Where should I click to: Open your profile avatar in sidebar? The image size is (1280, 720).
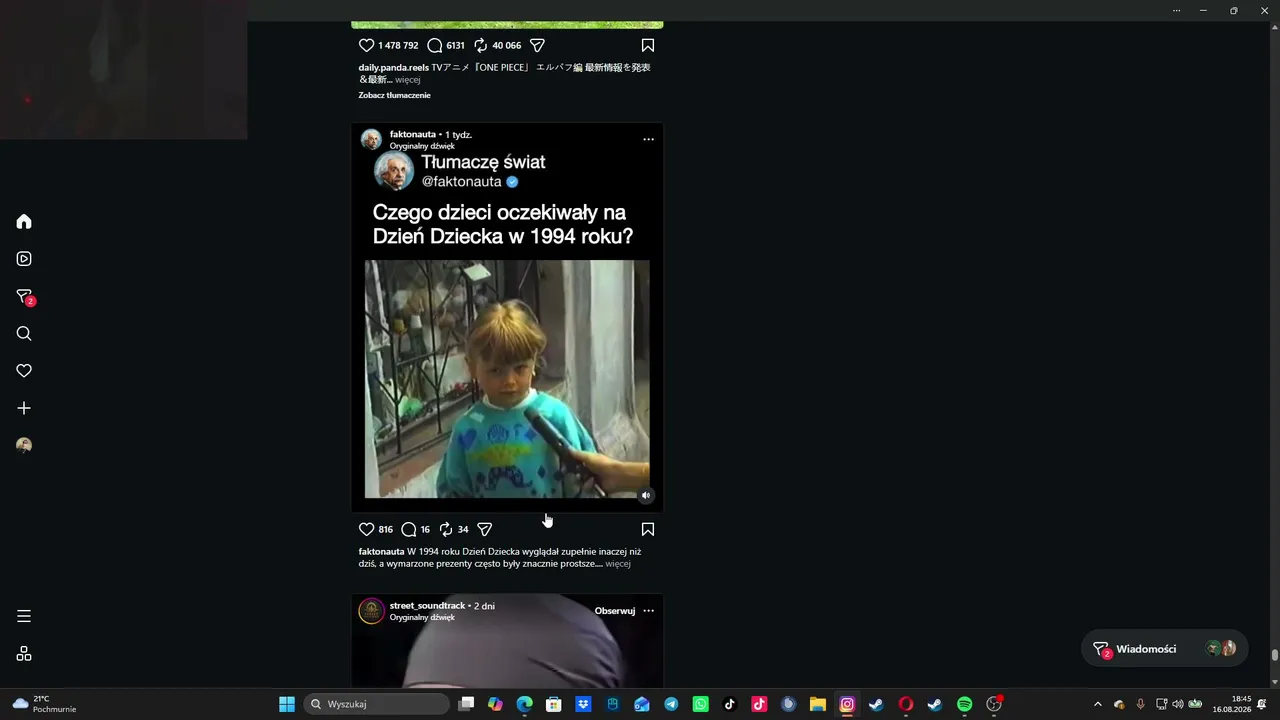click(24, 446)
